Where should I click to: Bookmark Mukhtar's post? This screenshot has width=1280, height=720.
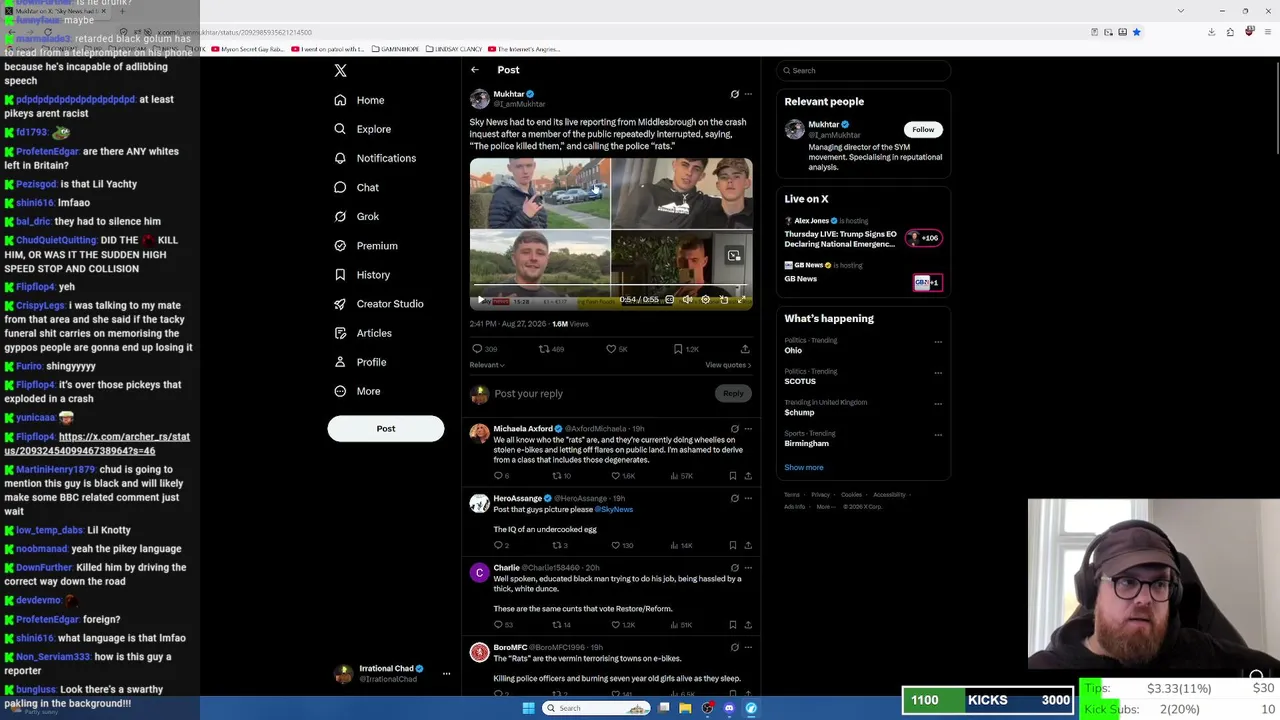(678, 349)
